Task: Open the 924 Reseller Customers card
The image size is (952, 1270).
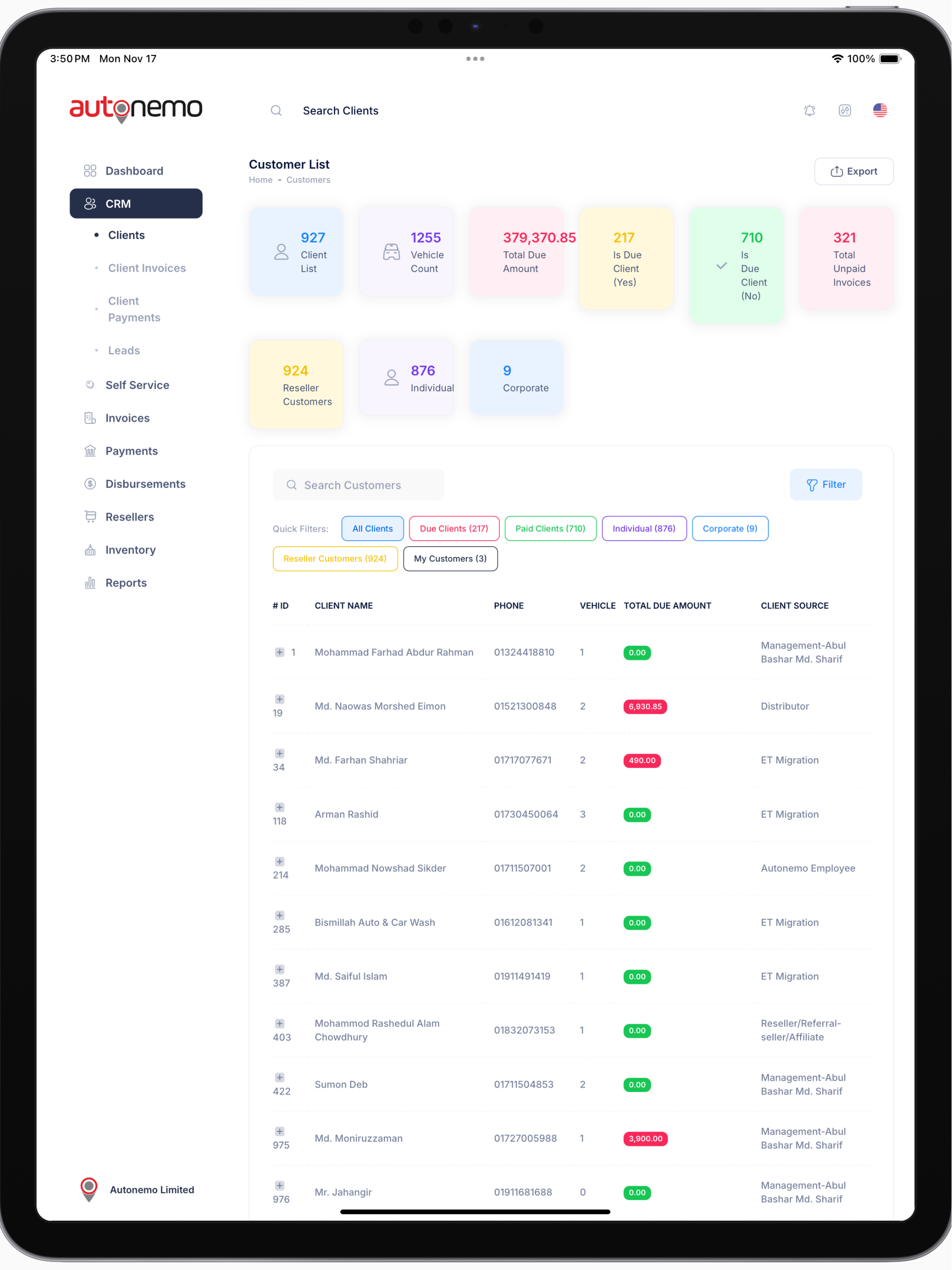Action: (x=296, y=385)
